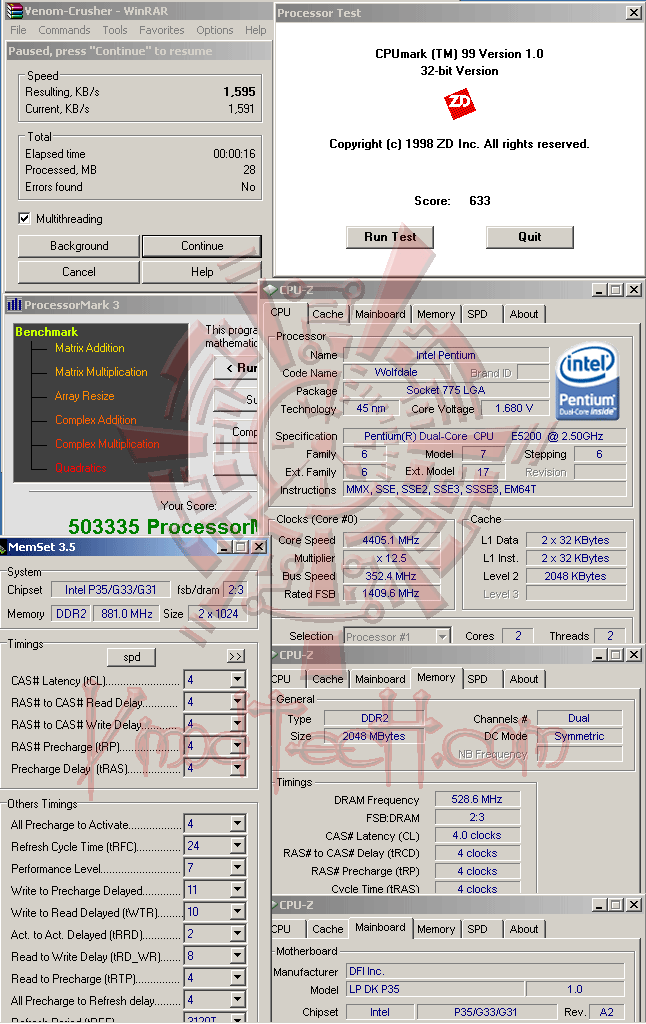Click the Help button in WinRAR

[202, 272]
